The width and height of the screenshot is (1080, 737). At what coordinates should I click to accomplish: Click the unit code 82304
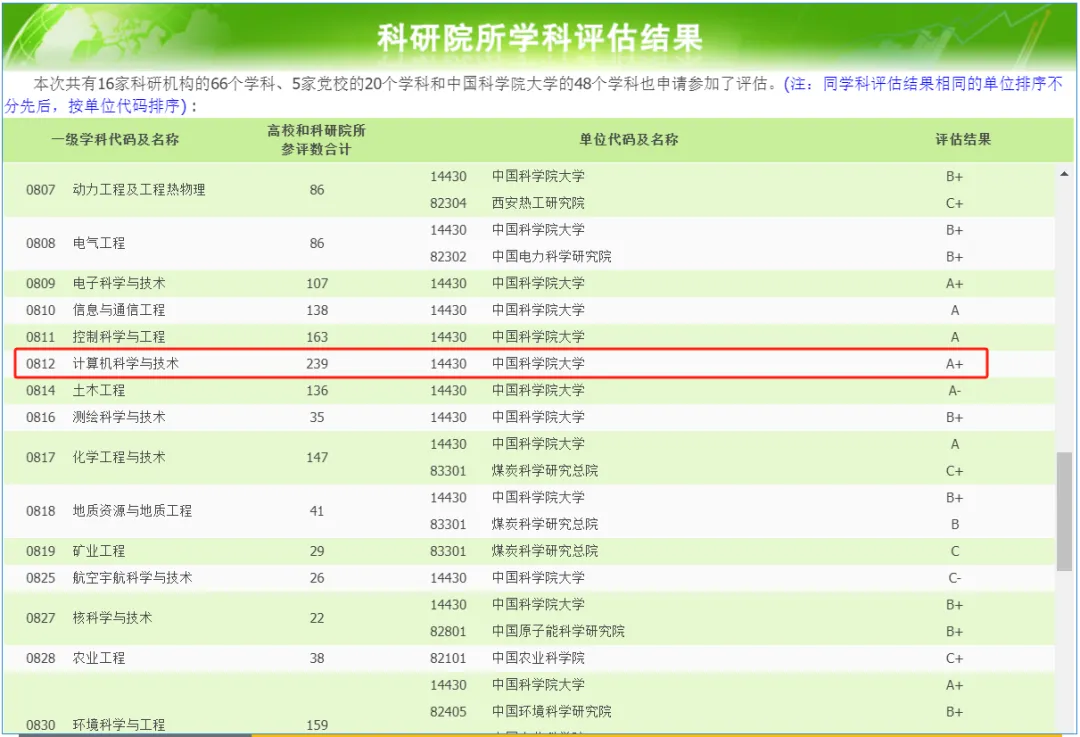448,203
